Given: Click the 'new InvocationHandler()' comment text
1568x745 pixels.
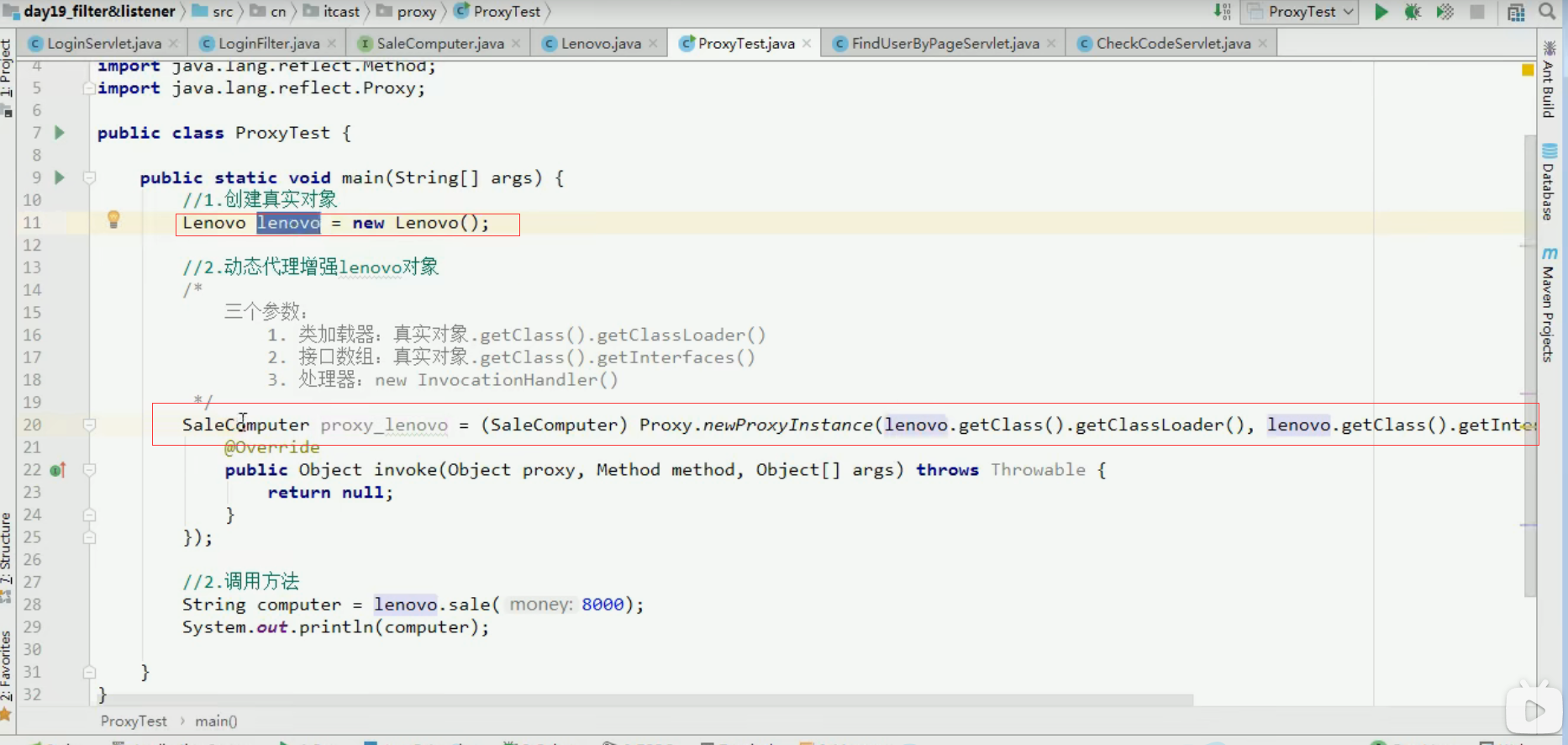Looking at the screenshot, I should click(496, 380).
